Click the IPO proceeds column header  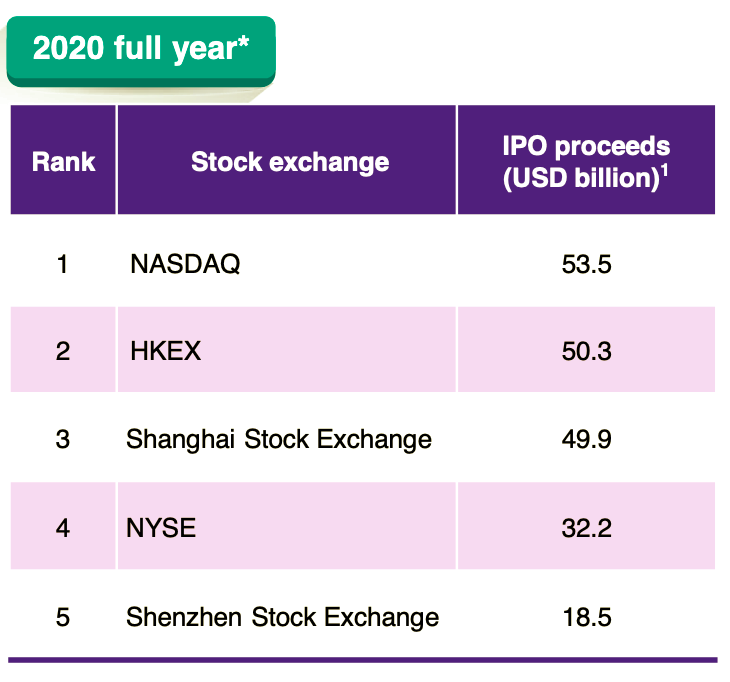587,160
